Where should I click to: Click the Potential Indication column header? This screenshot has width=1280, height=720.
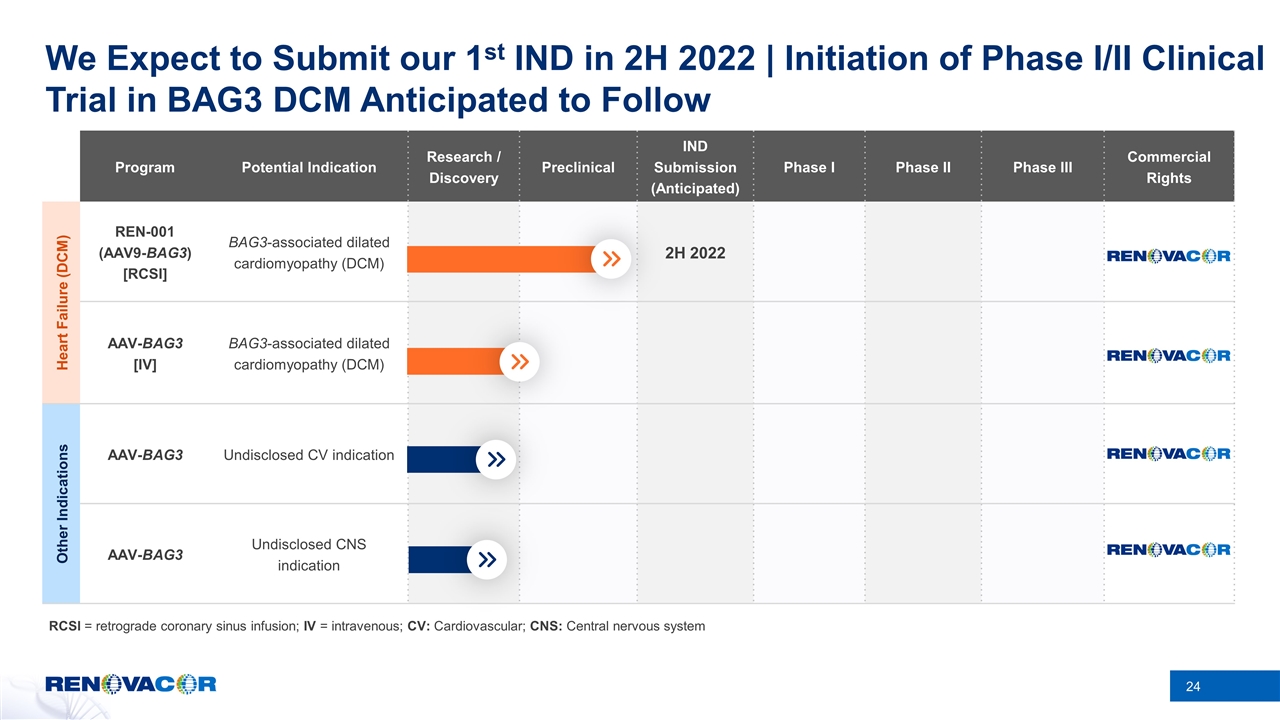309,167
